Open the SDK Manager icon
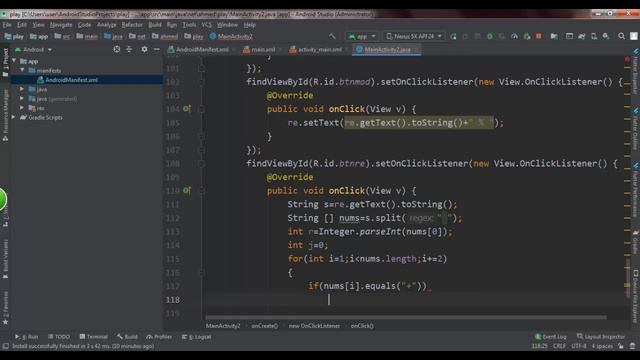640x360 pixels. pyautogui.click(x=606, y=36)
